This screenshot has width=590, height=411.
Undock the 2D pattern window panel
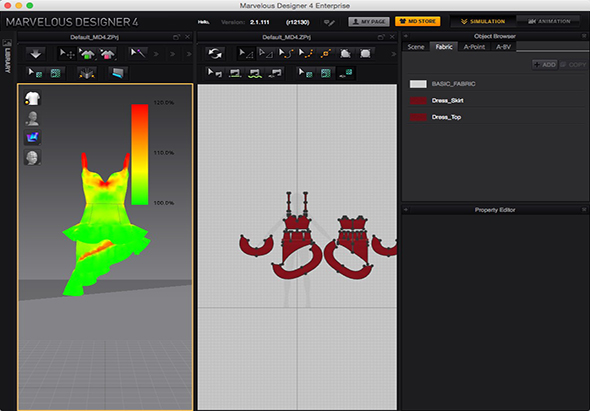(381, 37)
